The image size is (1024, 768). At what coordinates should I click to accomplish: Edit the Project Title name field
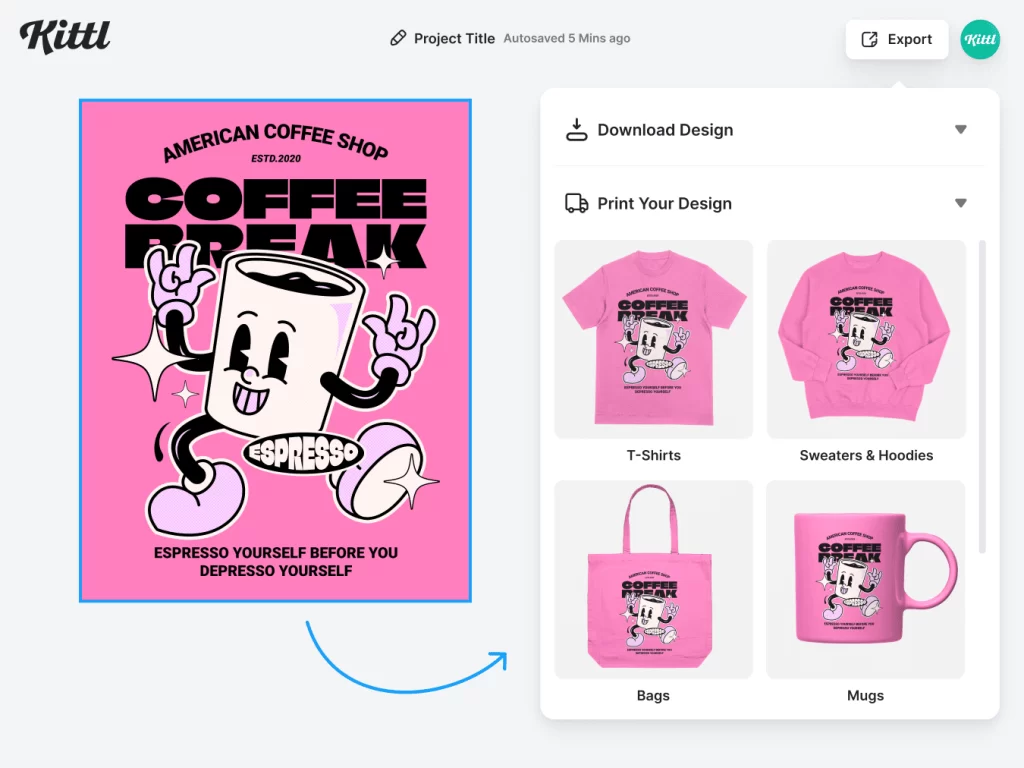(454, 39)
